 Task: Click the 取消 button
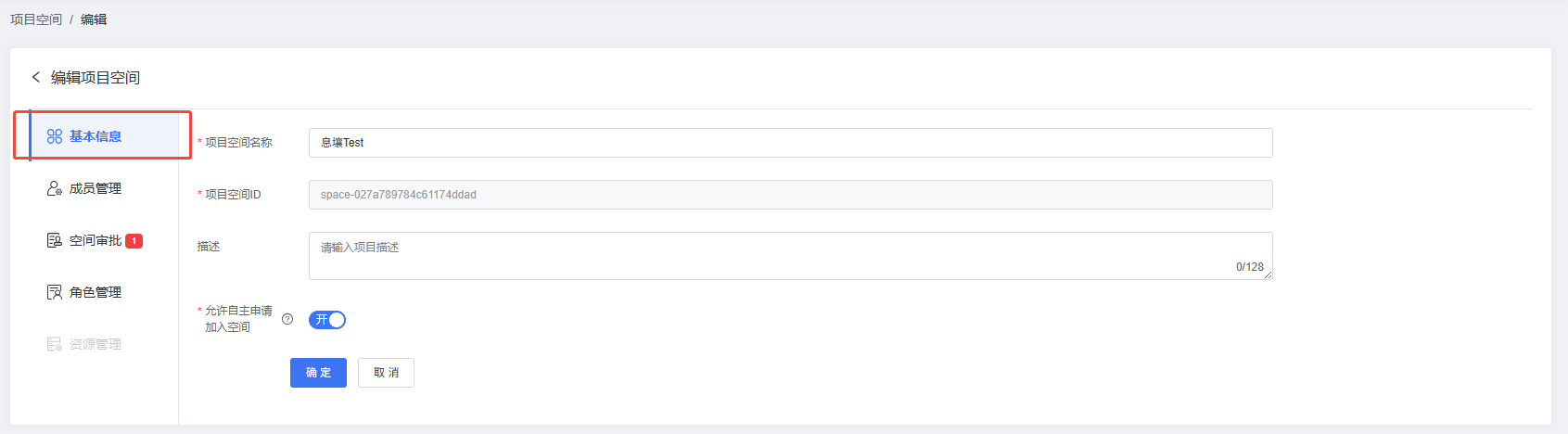(386, 373)
